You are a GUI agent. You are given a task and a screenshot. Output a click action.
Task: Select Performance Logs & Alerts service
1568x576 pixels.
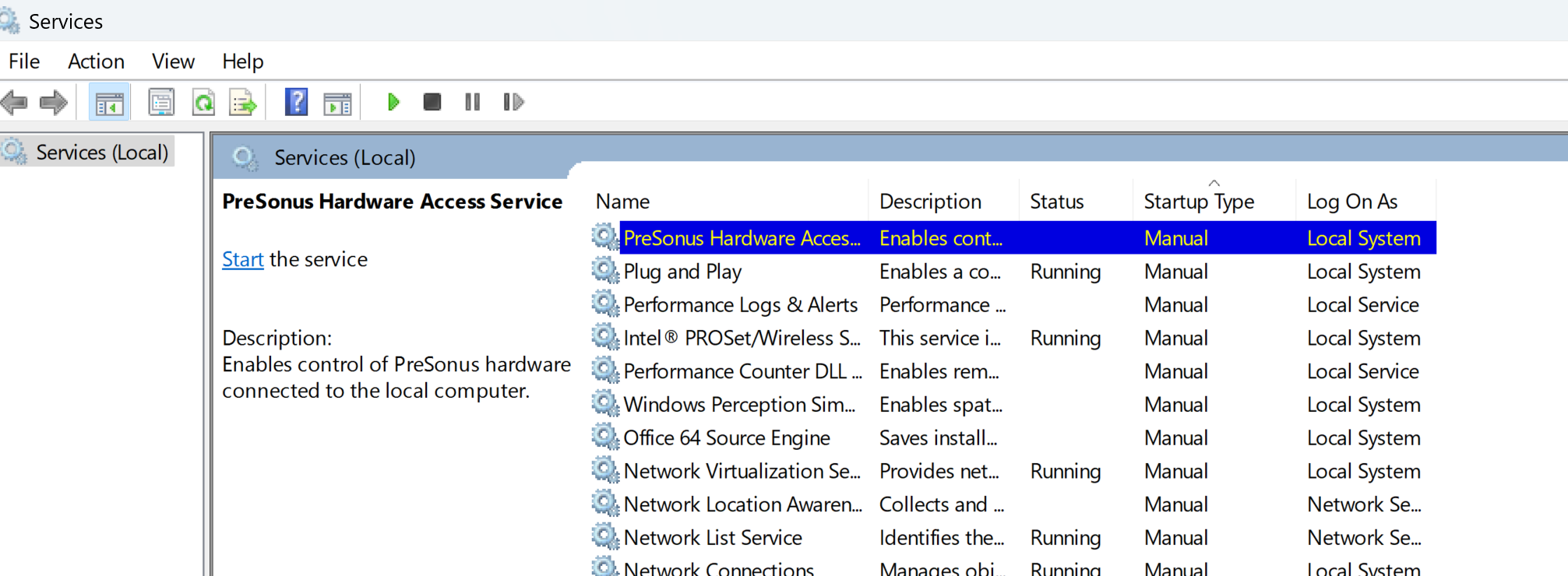tap(740, 304)
